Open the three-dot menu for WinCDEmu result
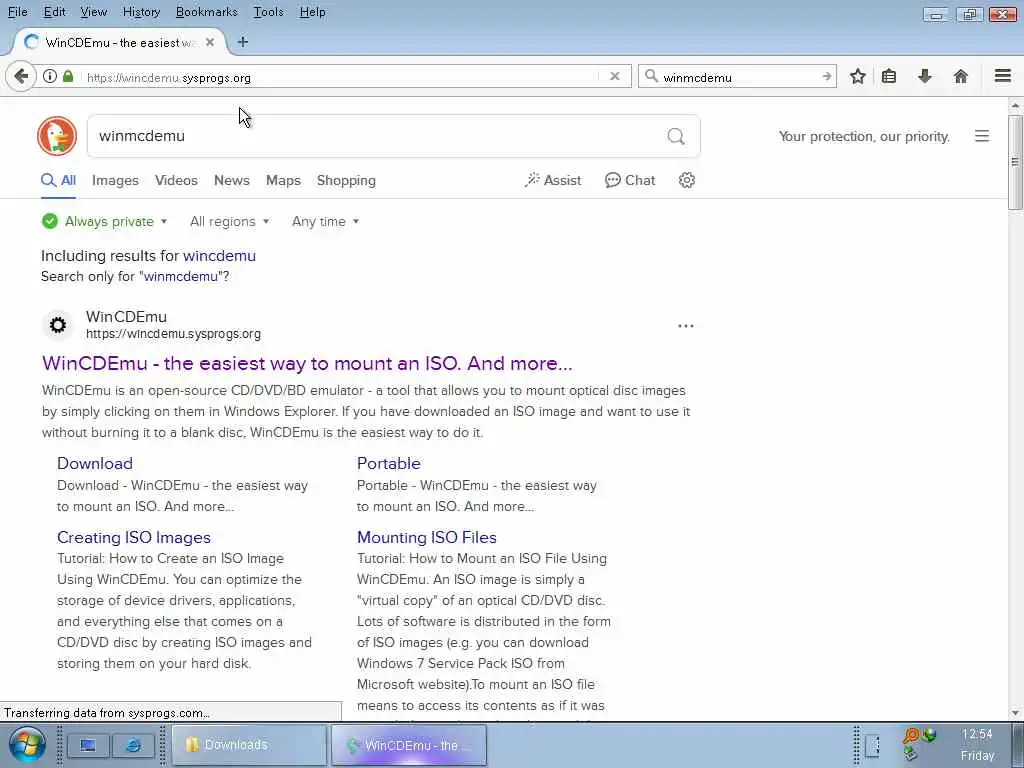Viewport: 1024px width, 768px height. 686,325
